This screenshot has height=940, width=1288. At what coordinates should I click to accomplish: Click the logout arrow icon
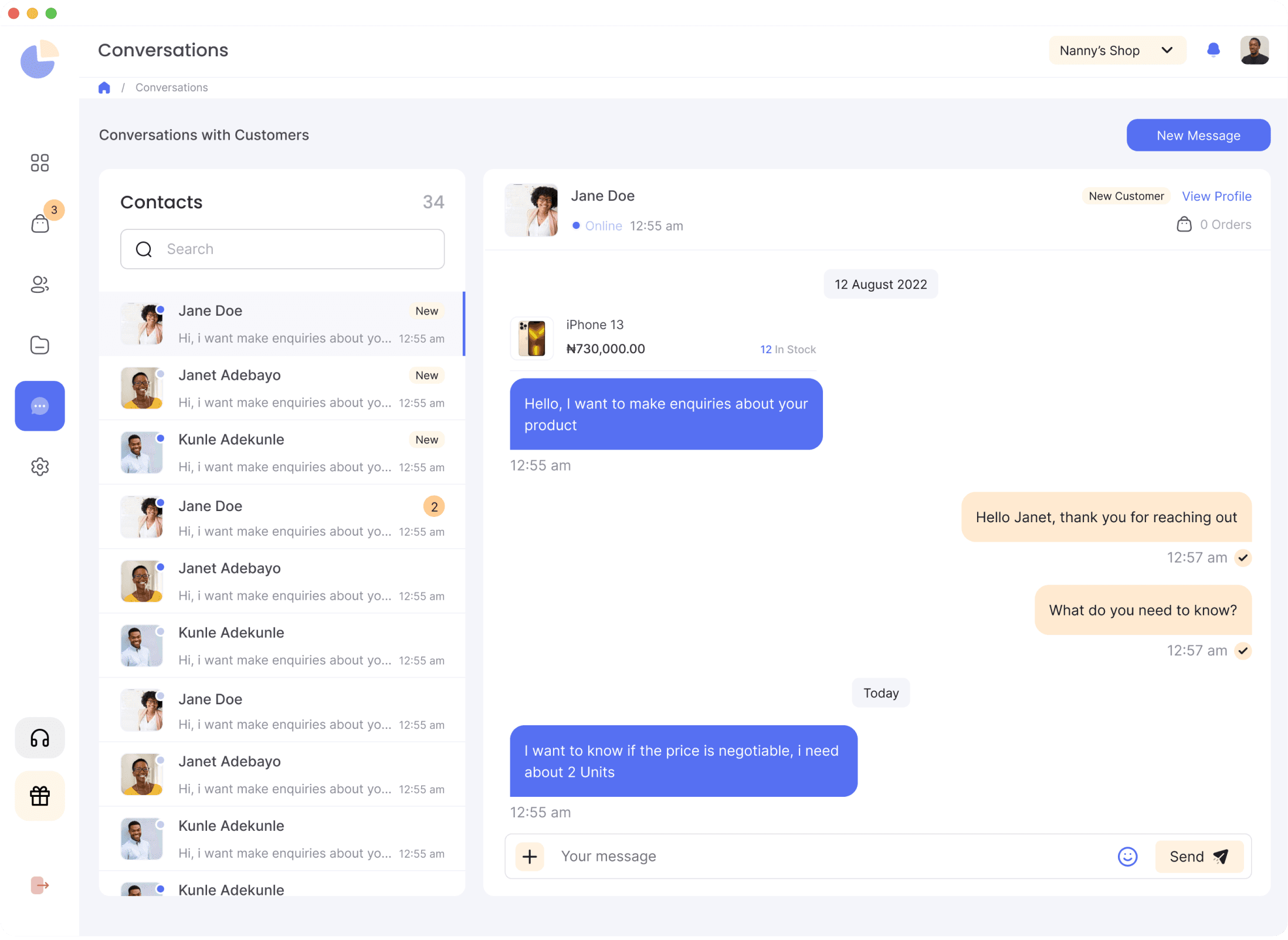40,885
